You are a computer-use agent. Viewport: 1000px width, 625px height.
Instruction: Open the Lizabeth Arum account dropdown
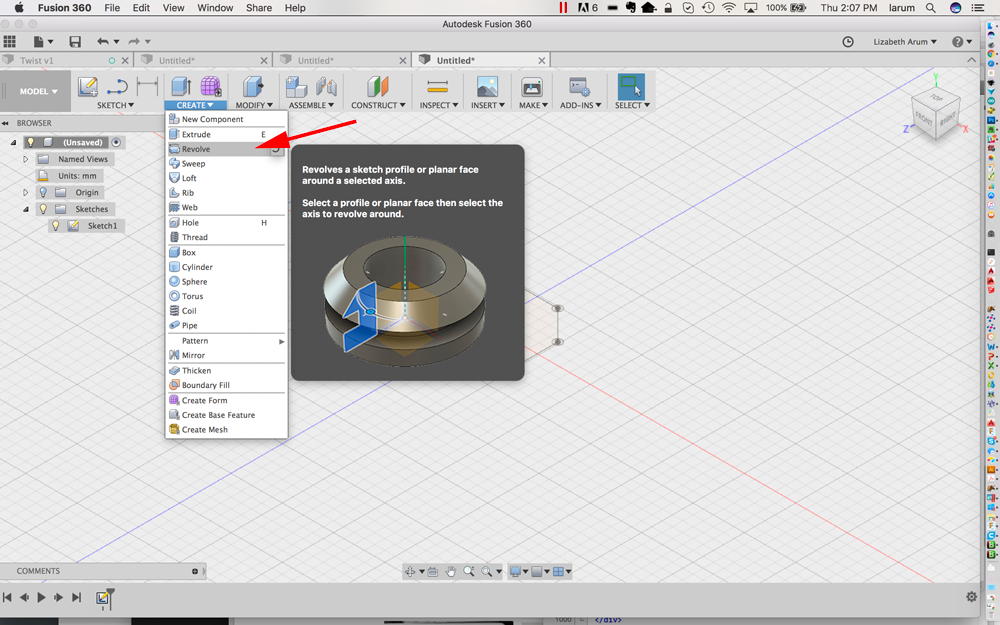[x=904, y=41]
